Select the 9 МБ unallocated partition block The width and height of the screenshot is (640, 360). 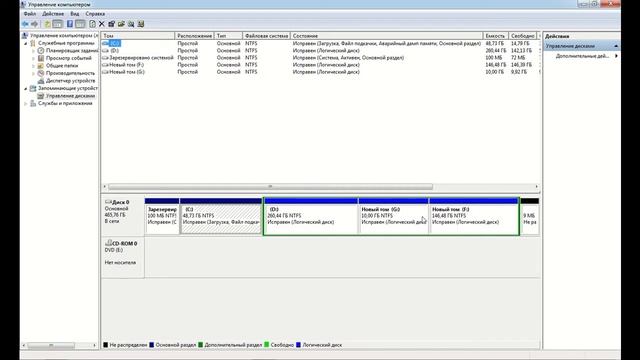[530, 216]
